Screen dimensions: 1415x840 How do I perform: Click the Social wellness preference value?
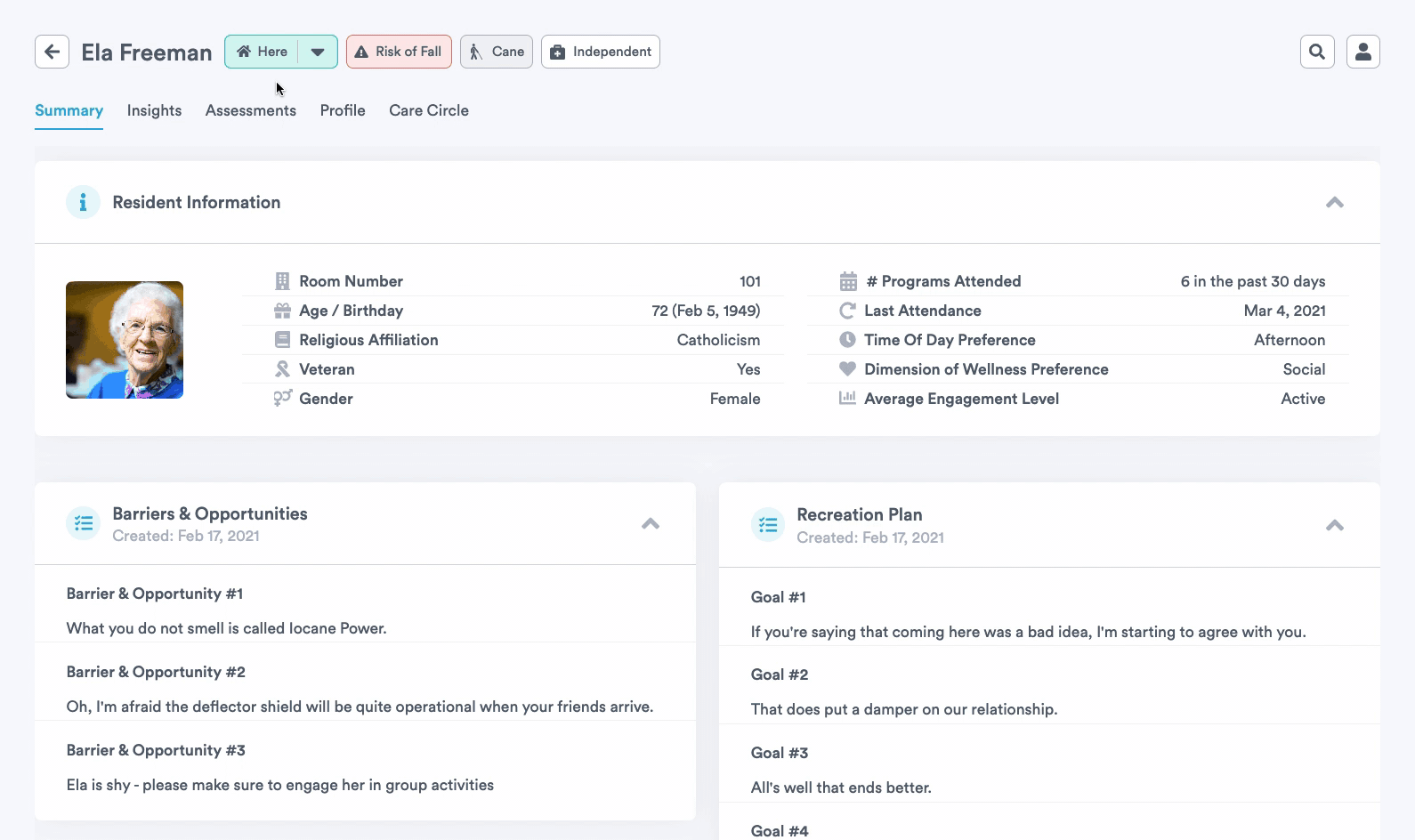(x=1304, y=369)
